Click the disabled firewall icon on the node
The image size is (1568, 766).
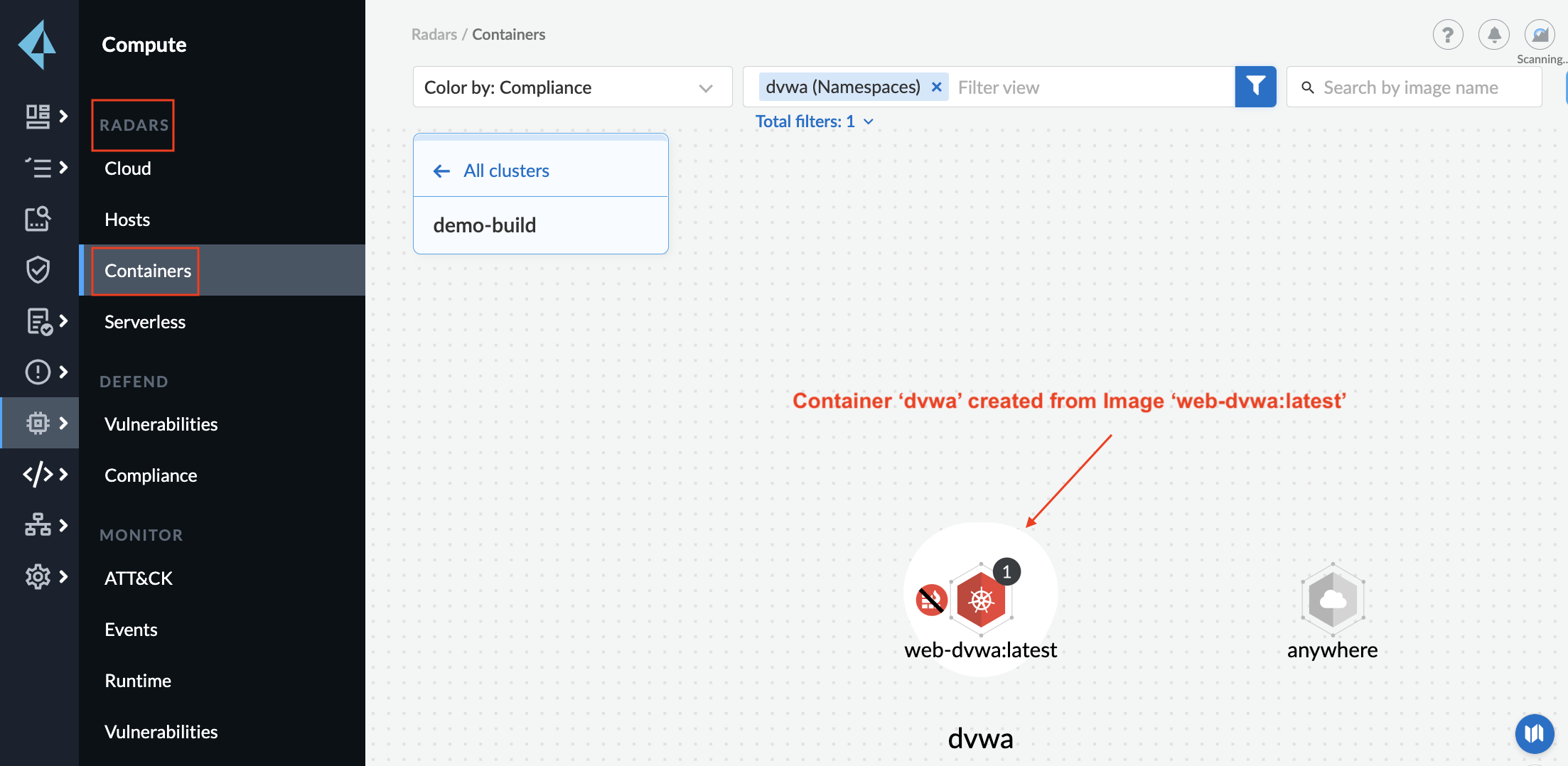931,600
